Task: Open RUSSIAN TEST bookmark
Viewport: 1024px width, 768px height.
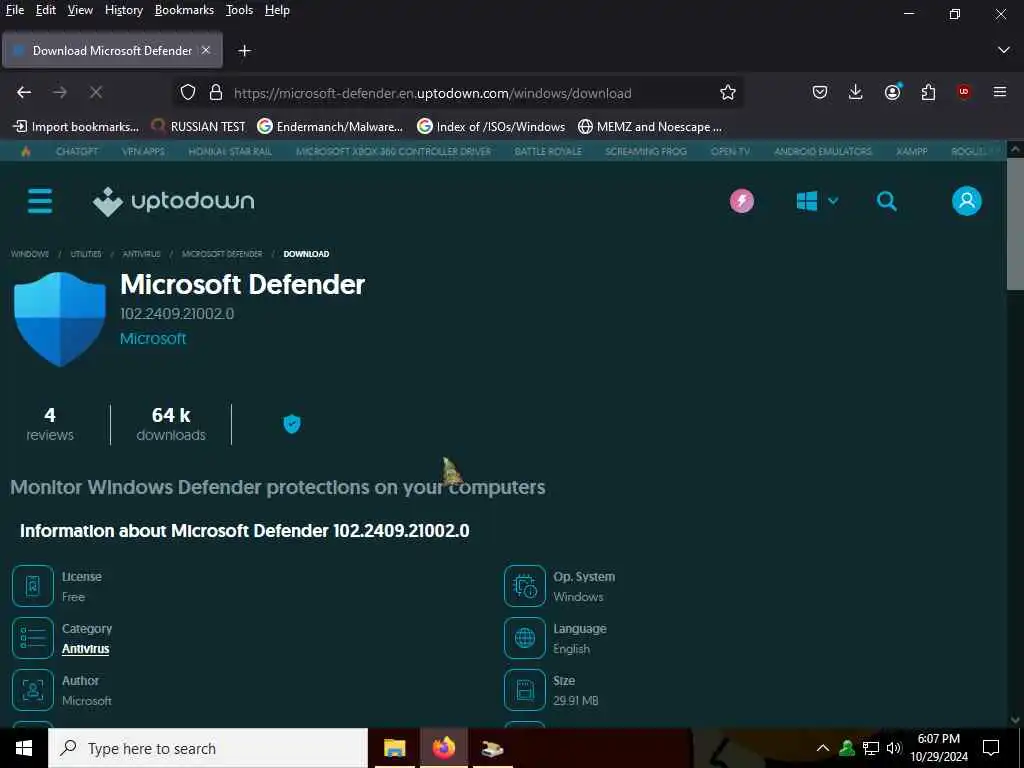Action: click(x=199, y=127)
